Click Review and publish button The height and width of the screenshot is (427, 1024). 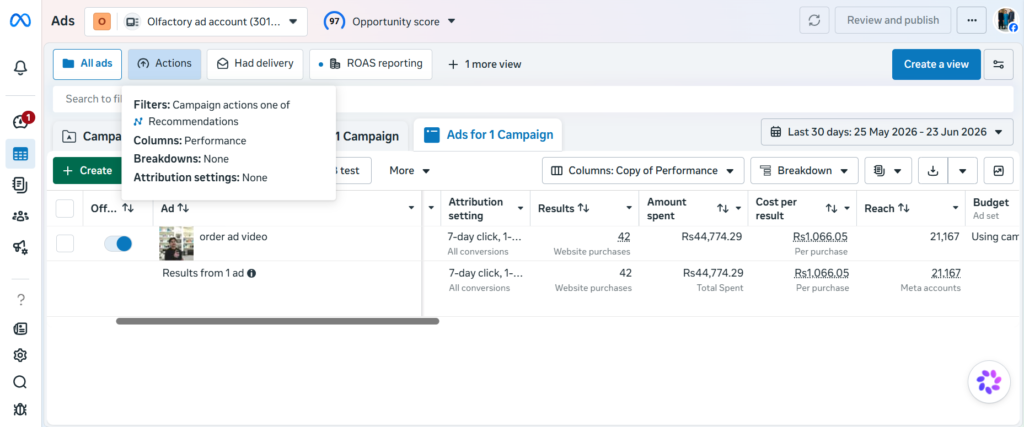(x=893, y=20)
